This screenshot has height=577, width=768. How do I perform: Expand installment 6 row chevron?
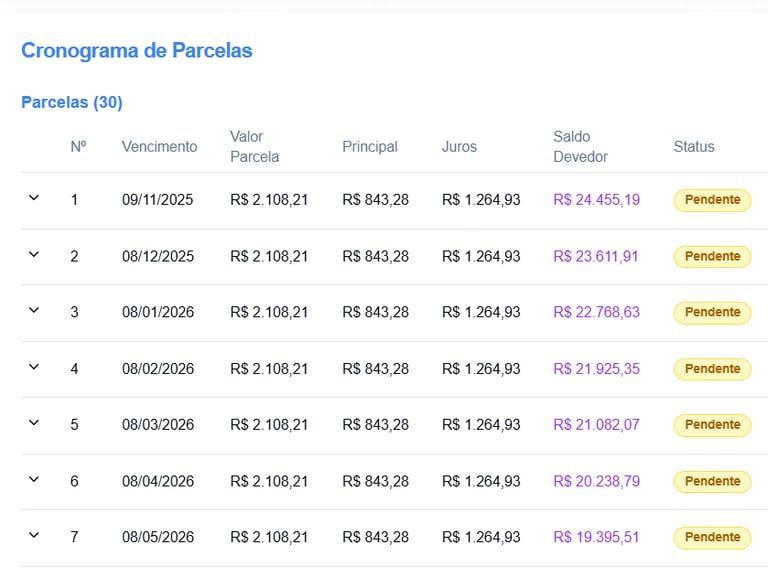coord(34,479)
